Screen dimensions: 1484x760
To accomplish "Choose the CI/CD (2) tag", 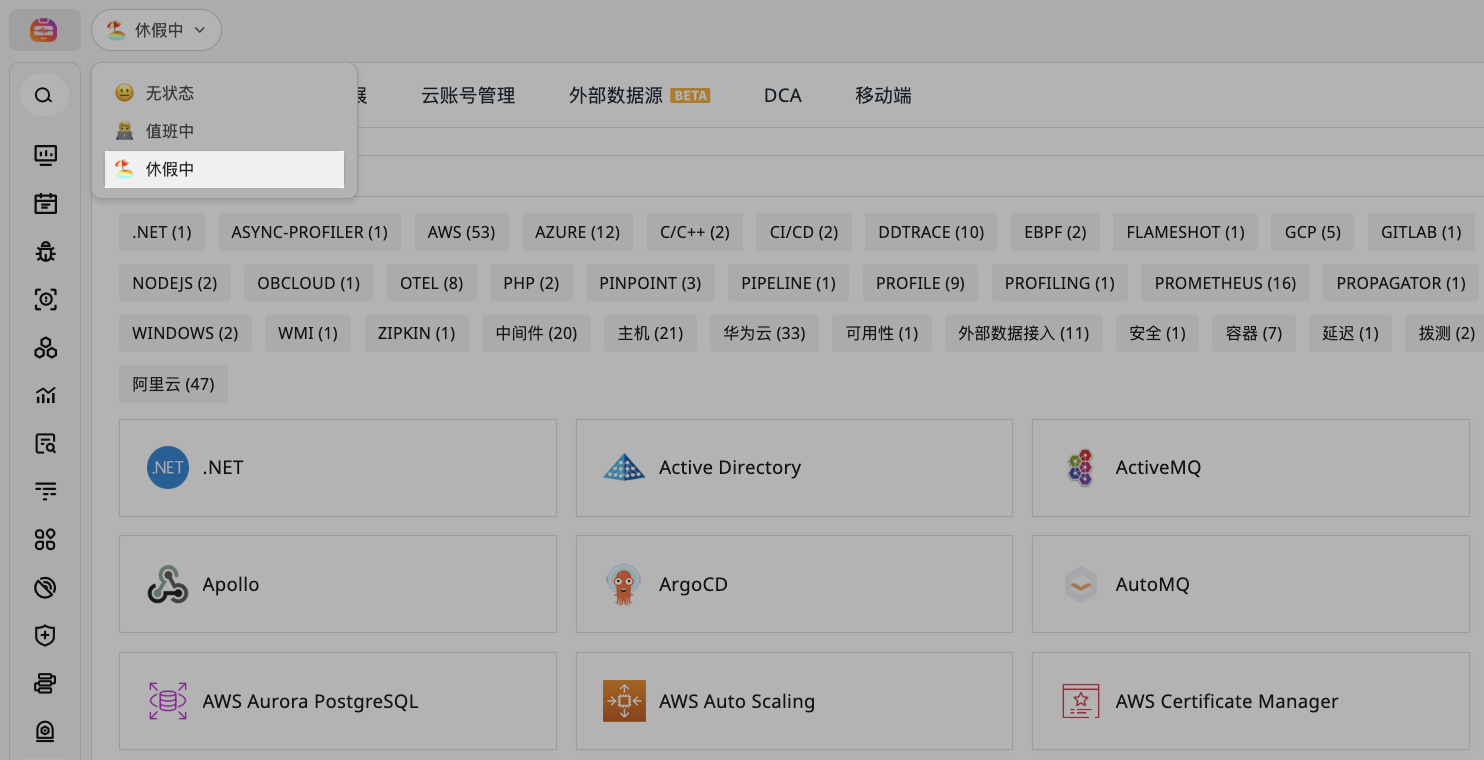I will [804, 232].
